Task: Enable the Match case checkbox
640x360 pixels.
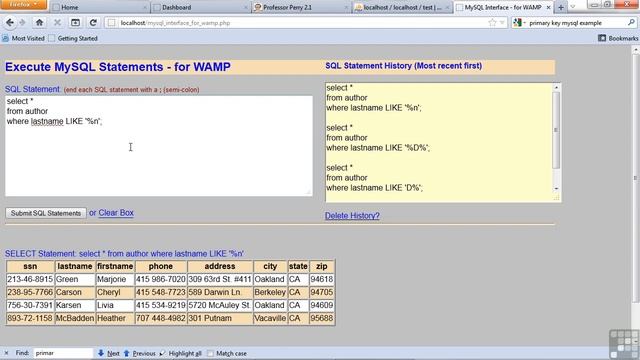Action: point(210,353)
